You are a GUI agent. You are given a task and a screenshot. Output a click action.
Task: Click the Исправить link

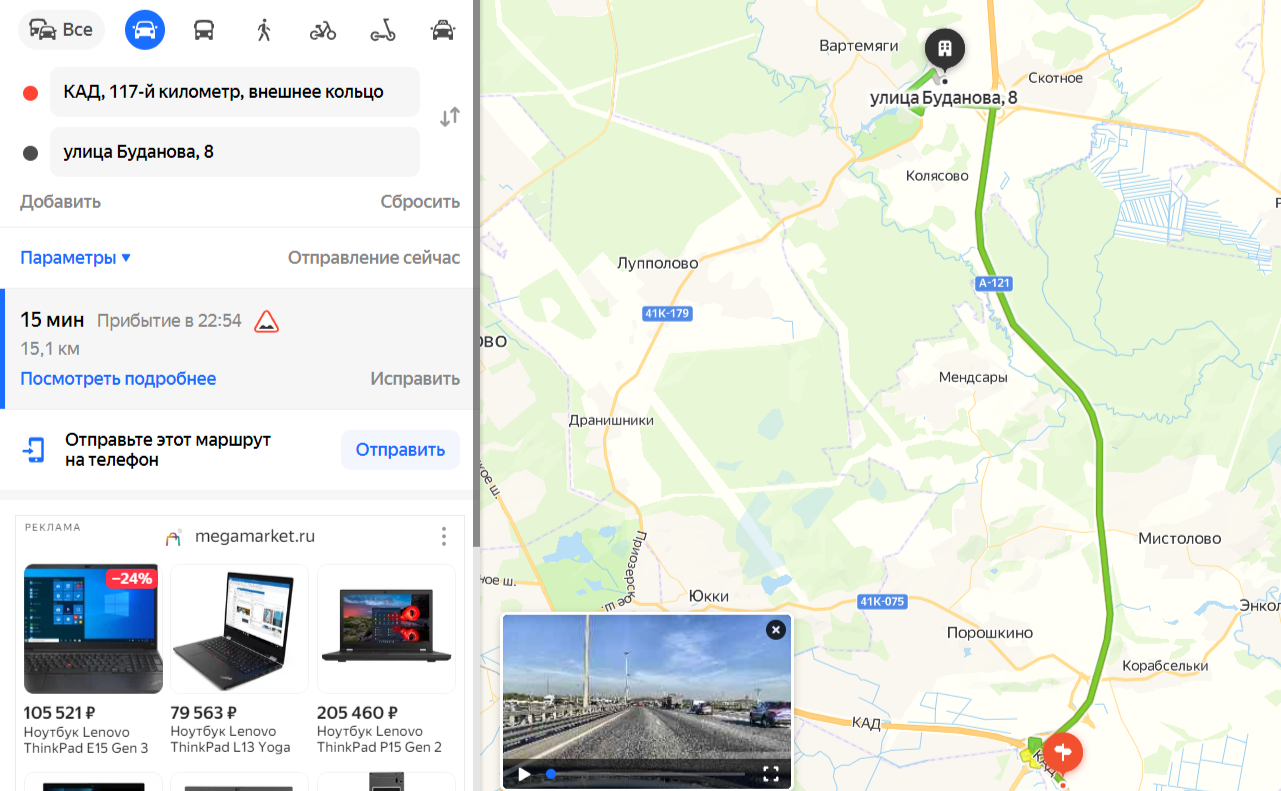[x=415, y=379]
